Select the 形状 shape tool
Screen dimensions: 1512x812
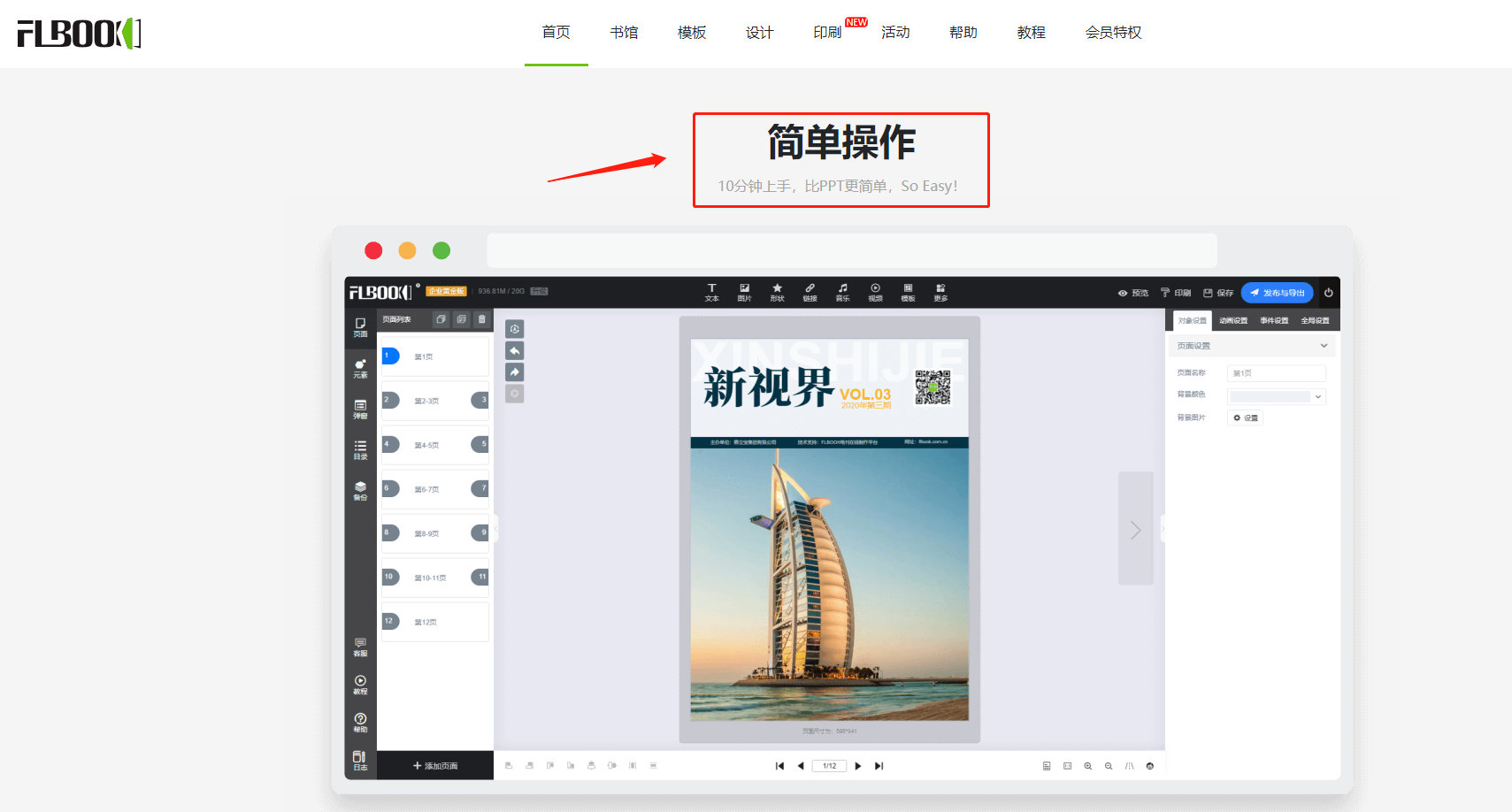(777, 293)
